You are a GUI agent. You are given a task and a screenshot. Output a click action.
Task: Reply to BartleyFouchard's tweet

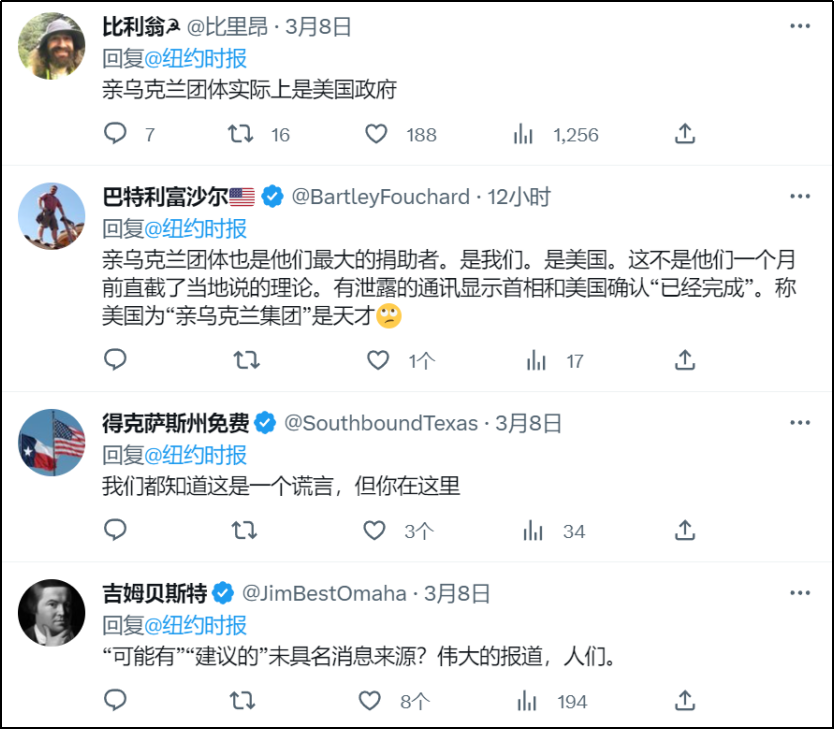pos(116,360)
